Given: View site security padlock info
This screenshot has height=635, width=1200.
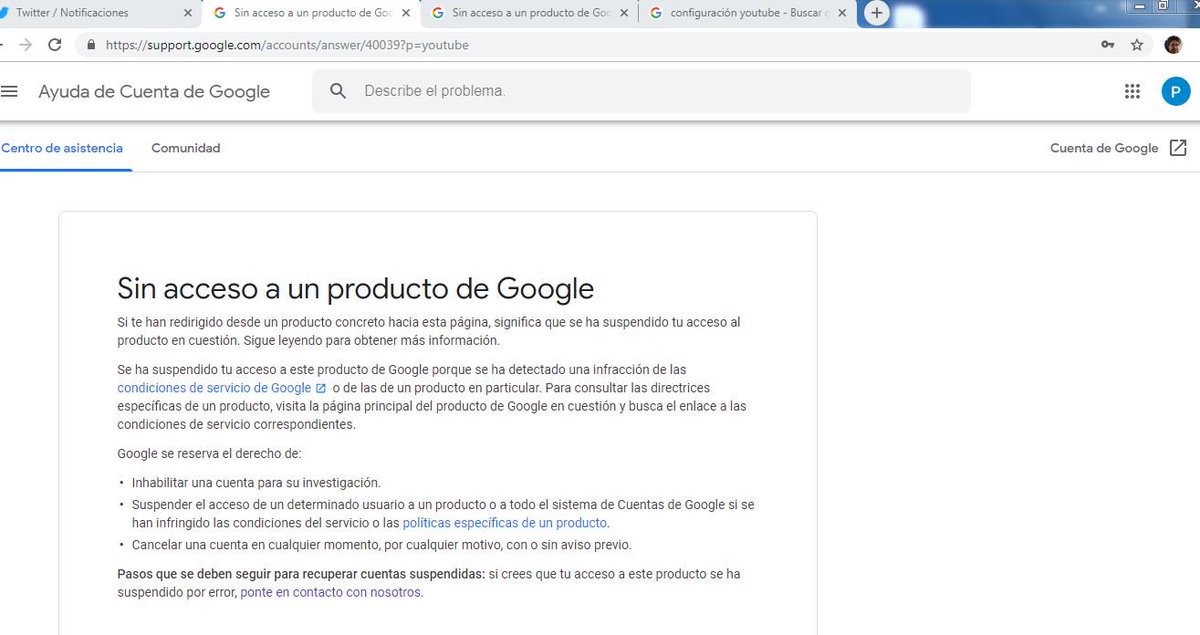Looking at the screenshot, I should pos(91,45).
